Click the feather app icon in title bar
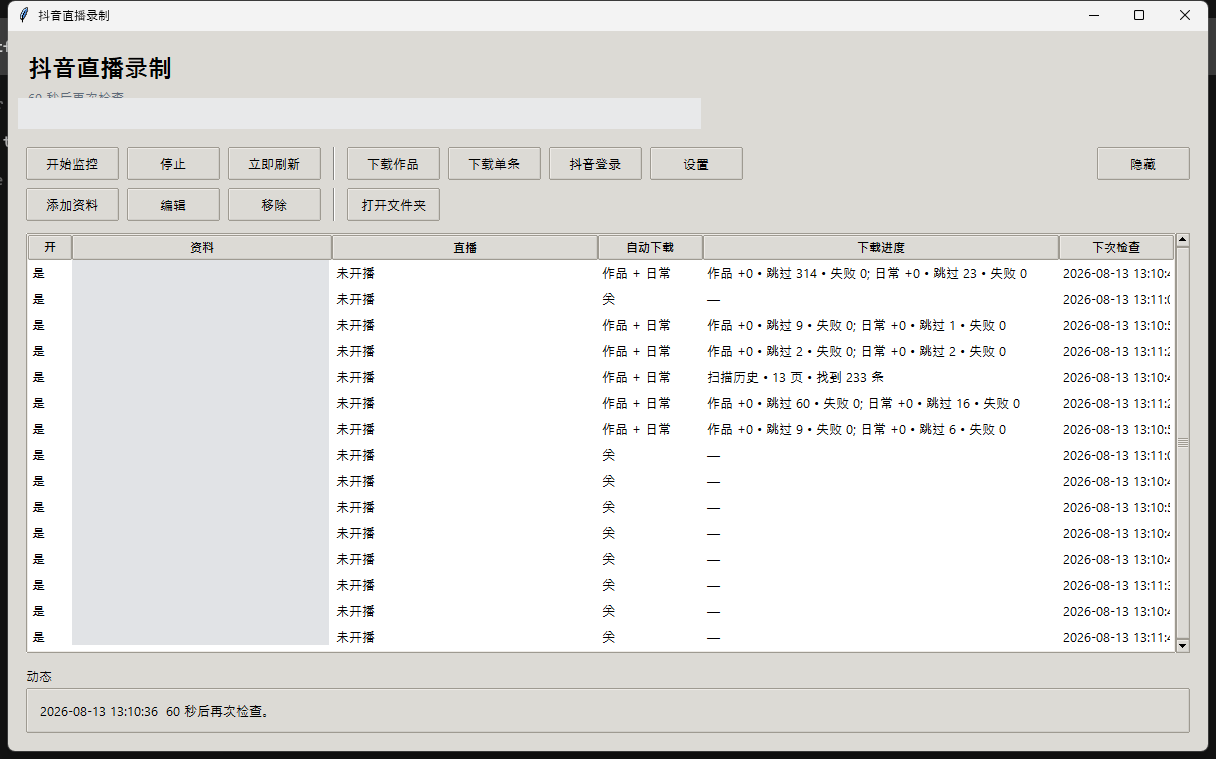Image resolution: width=1216 pixels, height=759 pixels. (x=23, y=15)
